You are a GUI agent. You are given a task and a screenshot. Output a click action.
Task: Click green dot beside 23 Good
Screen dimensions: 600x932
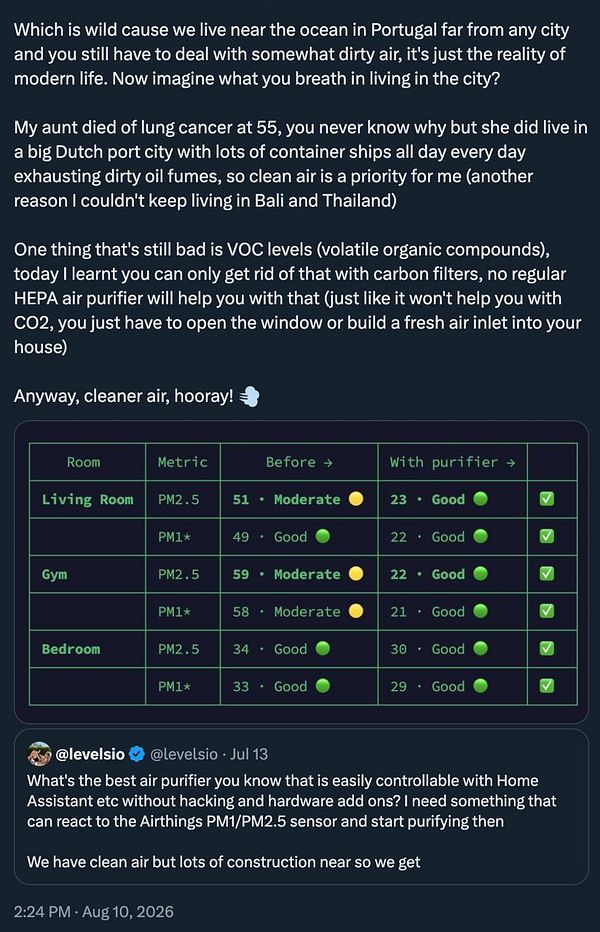point(480,499)
